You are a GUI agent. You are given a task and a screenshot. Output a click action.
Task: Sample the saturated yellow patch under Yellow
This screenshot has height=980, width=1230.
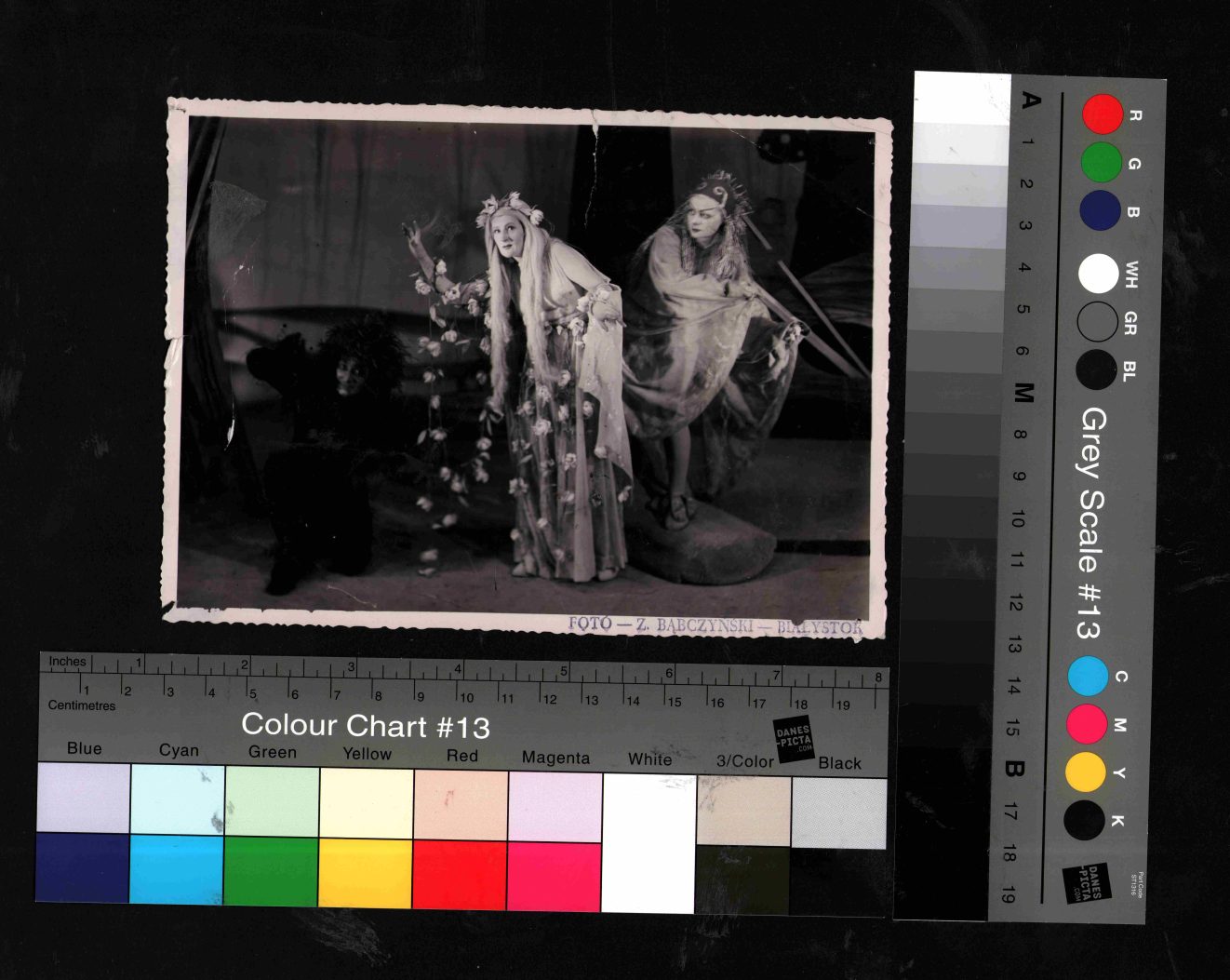point(365,872)
